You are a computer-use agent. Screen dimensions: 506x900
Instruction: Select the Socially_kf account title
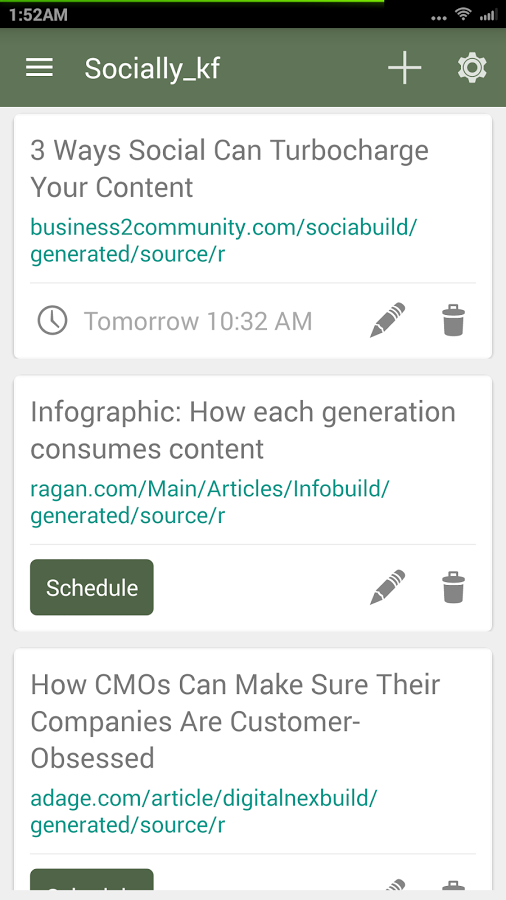pyautogui.click(x=152, y=69)
